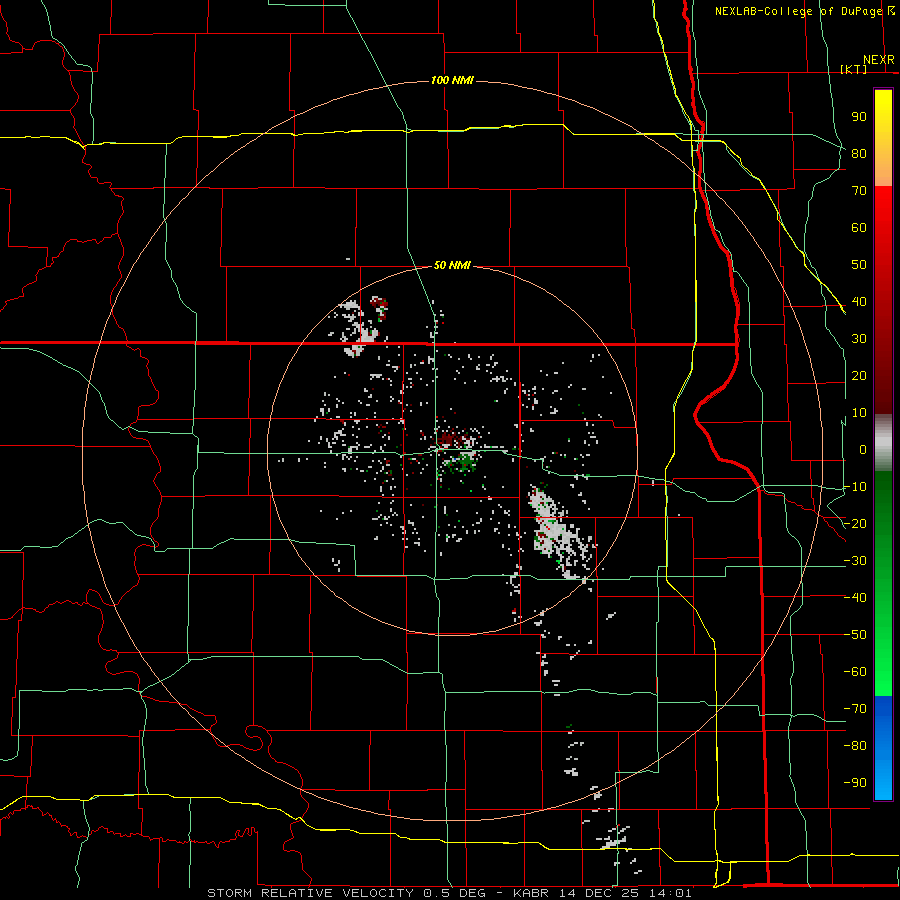This screenshot has width=900, height=900.
Task: Select the -40 value on velocity scale
Action: tap(855, 598)
